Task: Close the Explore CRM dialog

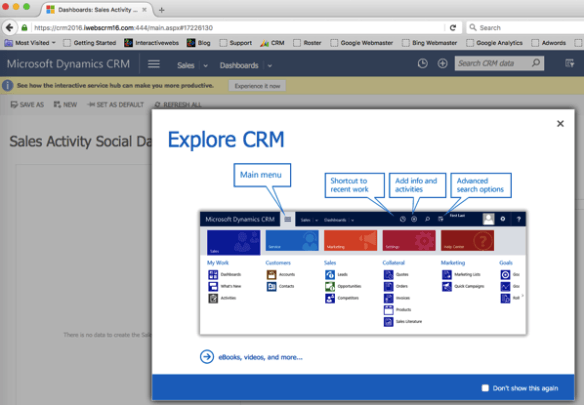Action: [x=560, y=124]
